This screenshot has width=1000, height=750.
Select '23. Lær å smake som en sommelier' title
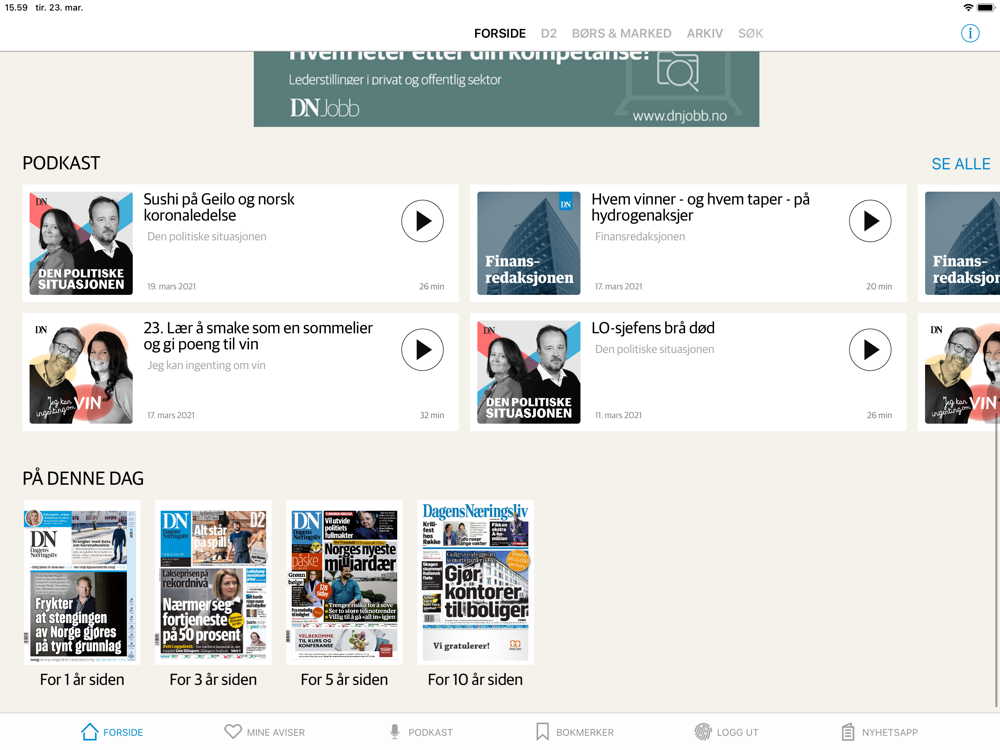[258, 336]
